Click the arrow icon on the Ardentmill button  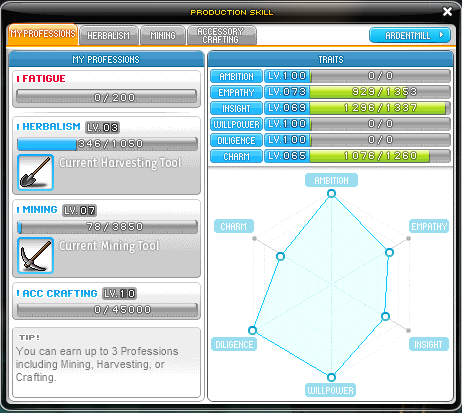441,35
